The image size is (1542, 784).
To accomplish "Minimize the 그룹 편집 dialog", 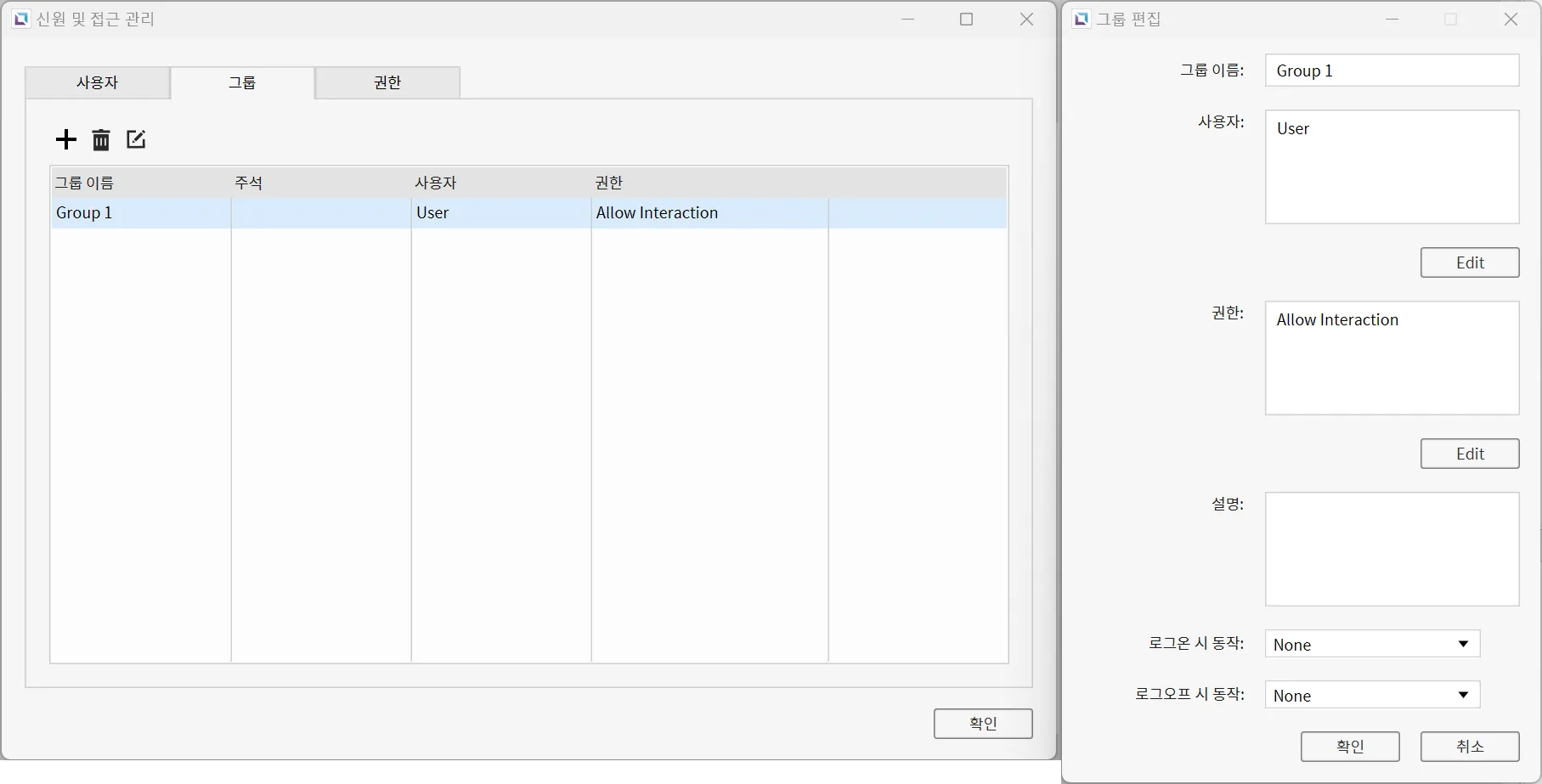I will pyautogui.click(x=1392, y=20).
